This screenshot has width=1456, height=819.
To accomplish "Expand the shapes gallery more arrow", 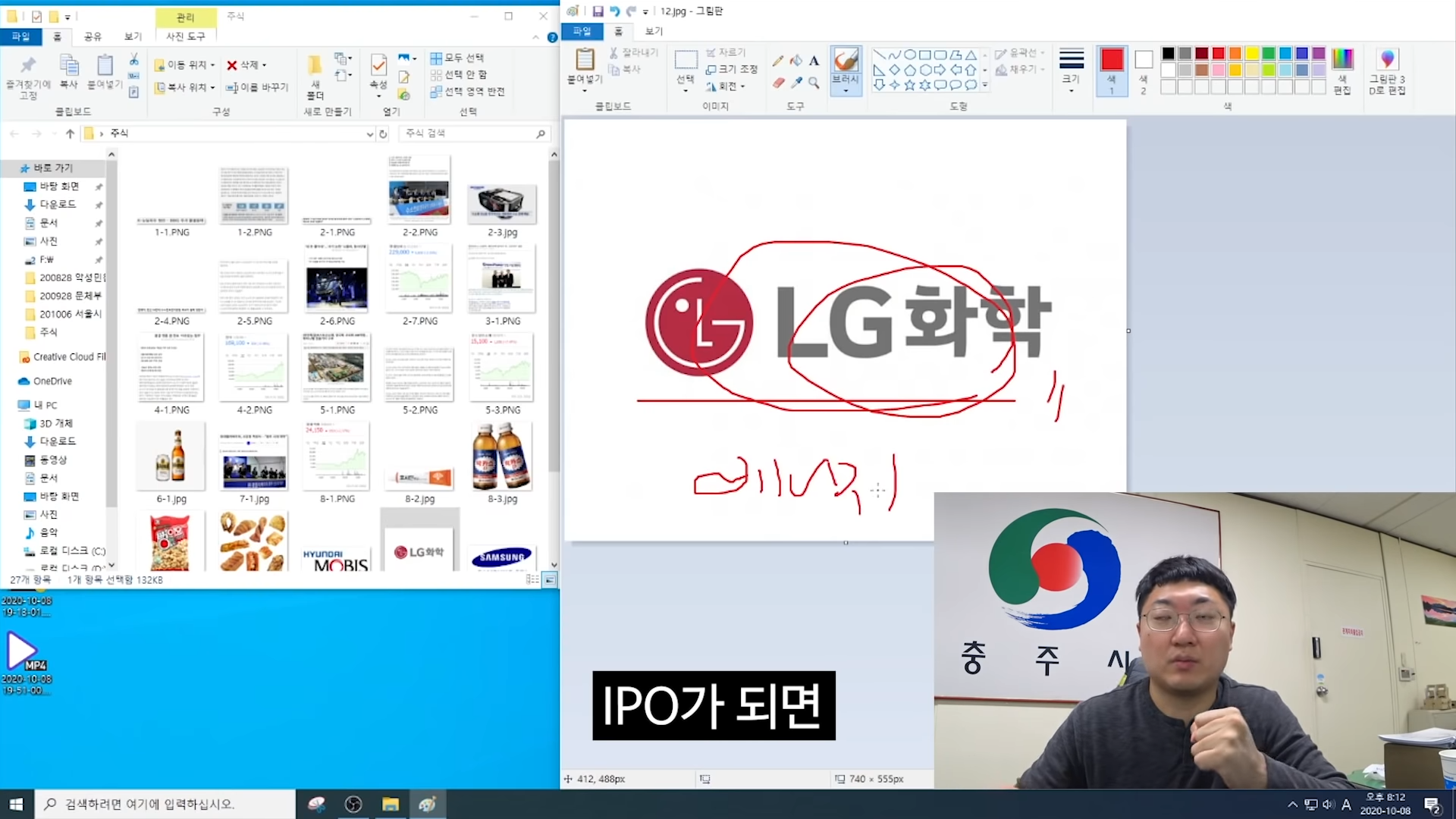I will [985, 85].
